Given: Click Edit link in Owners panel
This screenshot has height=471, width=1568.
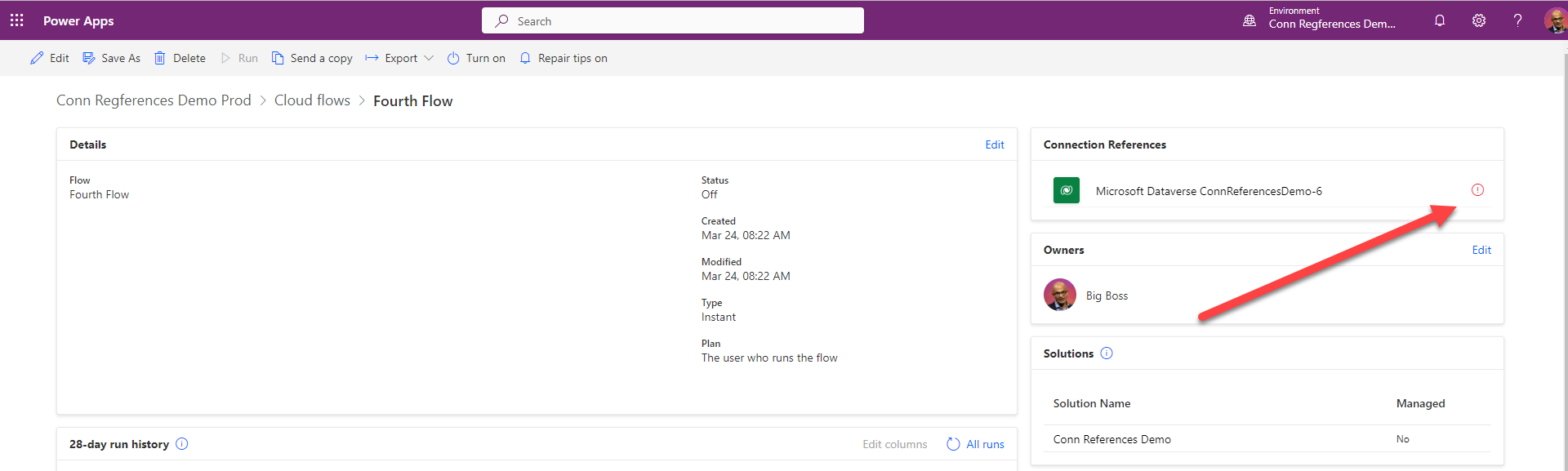Looking at the screenshot, I should point(1481,250).
